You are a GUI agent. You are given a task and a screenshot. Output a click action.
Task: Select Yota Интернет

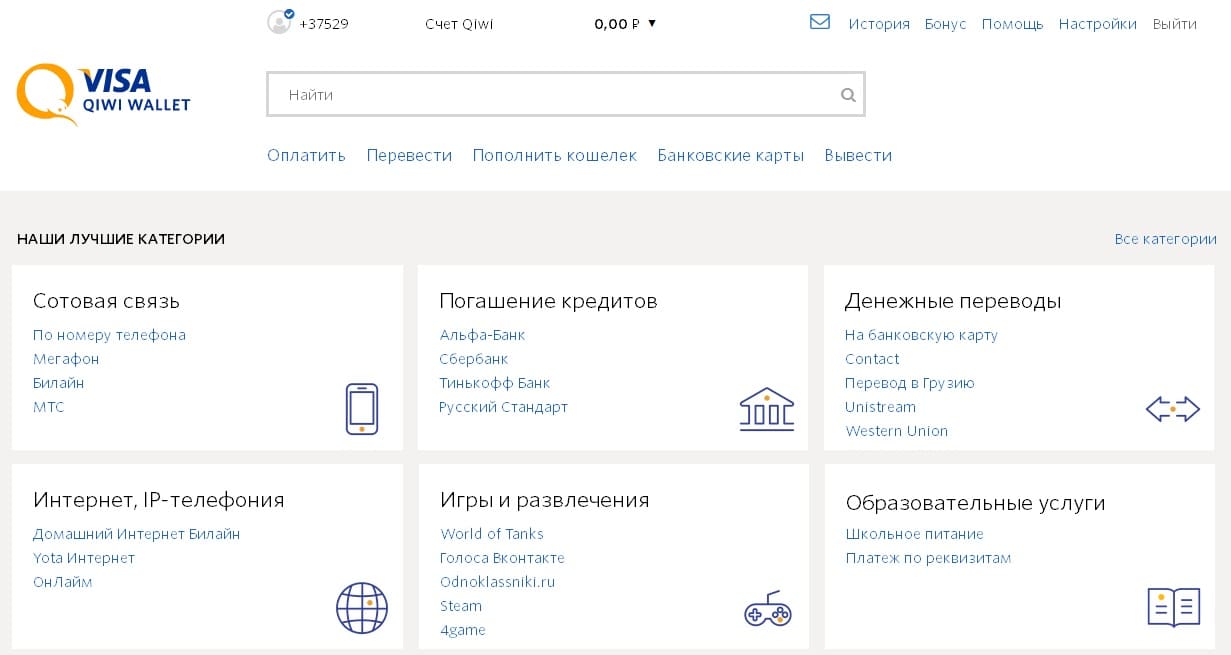[84, 558]
